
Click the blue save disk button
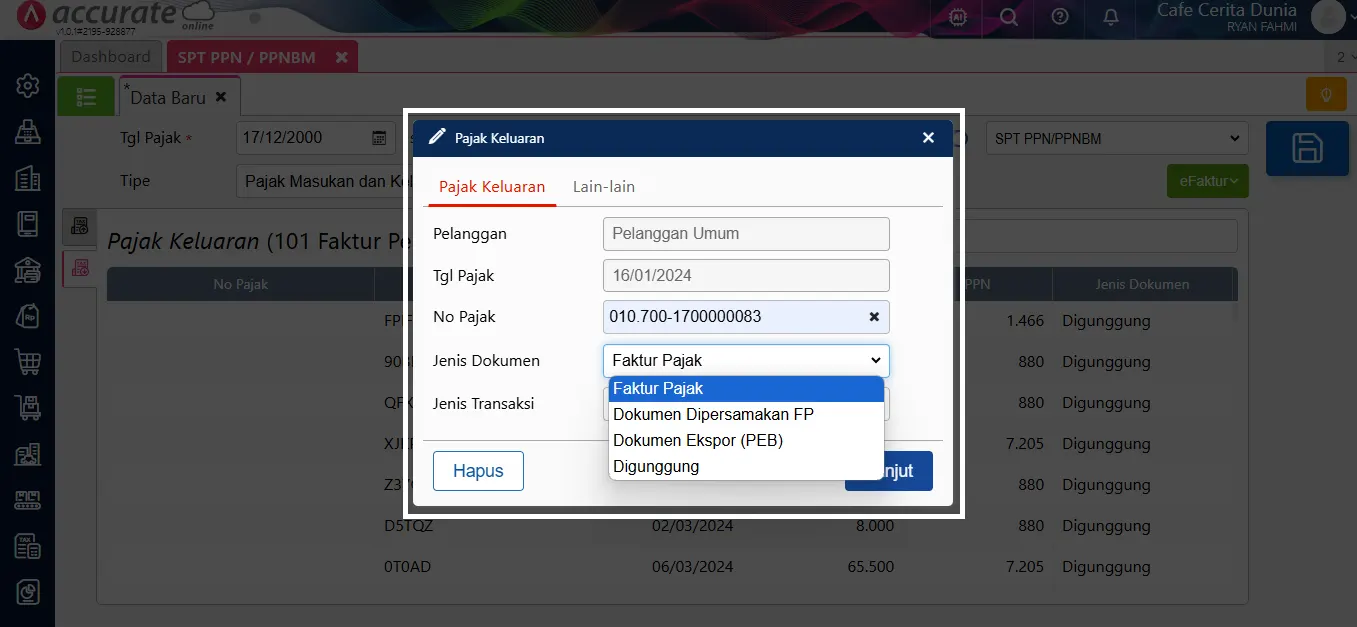coord(1307,148)
